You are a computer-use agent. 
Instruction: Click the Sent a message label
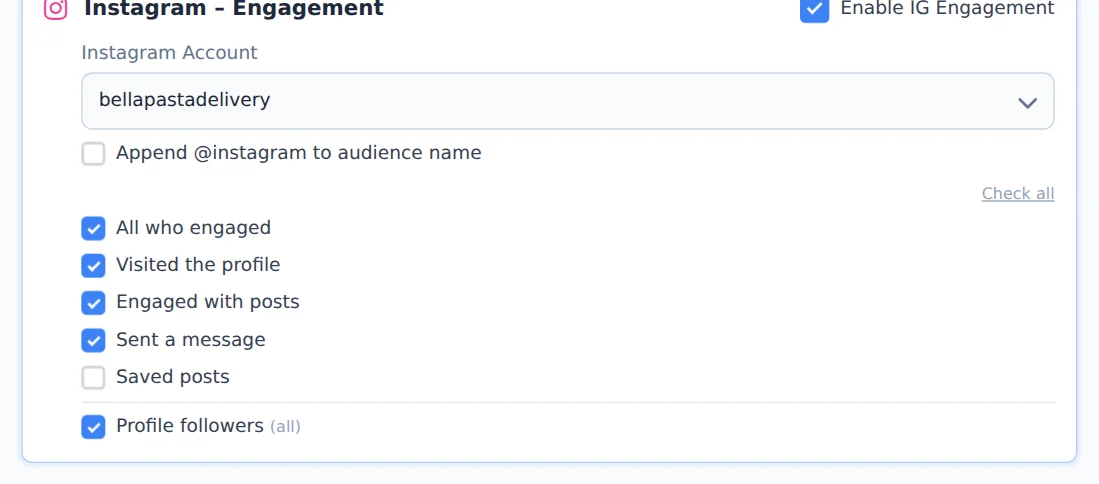pyautogui.click(x=191, y=340)
